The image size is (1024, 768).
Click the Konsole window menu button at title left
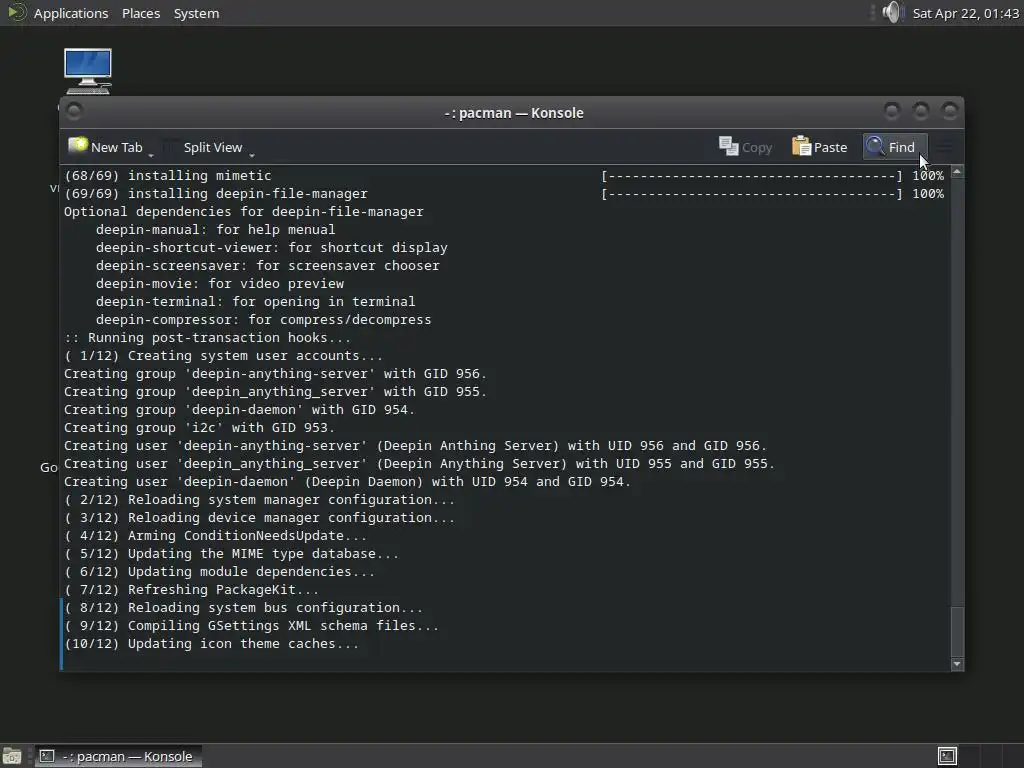click(x=74, y=111)
